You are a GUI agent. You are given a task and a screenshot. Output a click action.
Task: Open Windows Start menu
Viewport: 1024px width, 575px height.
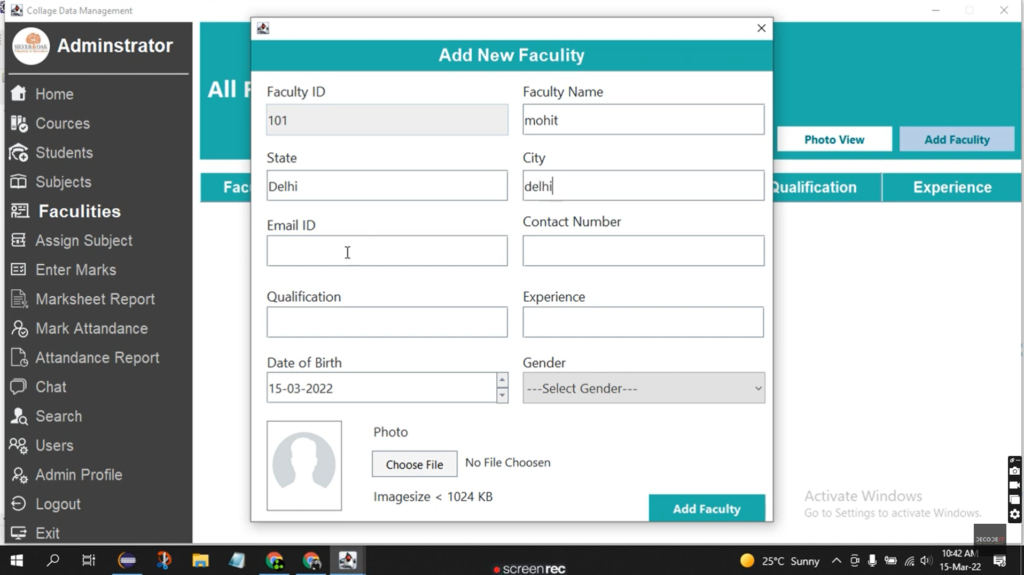[x=16, y=560]
